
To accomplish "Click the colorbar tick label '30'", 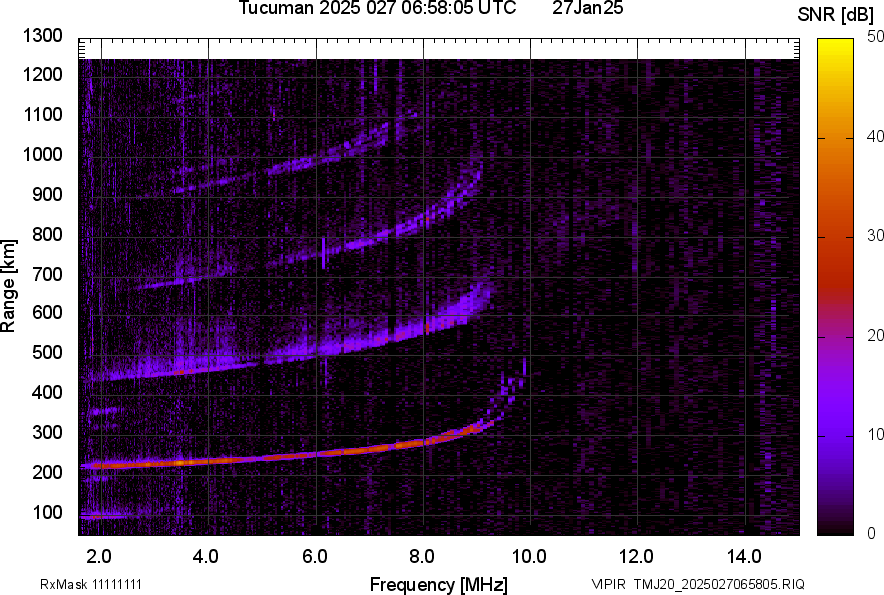I will pos(874,235).
